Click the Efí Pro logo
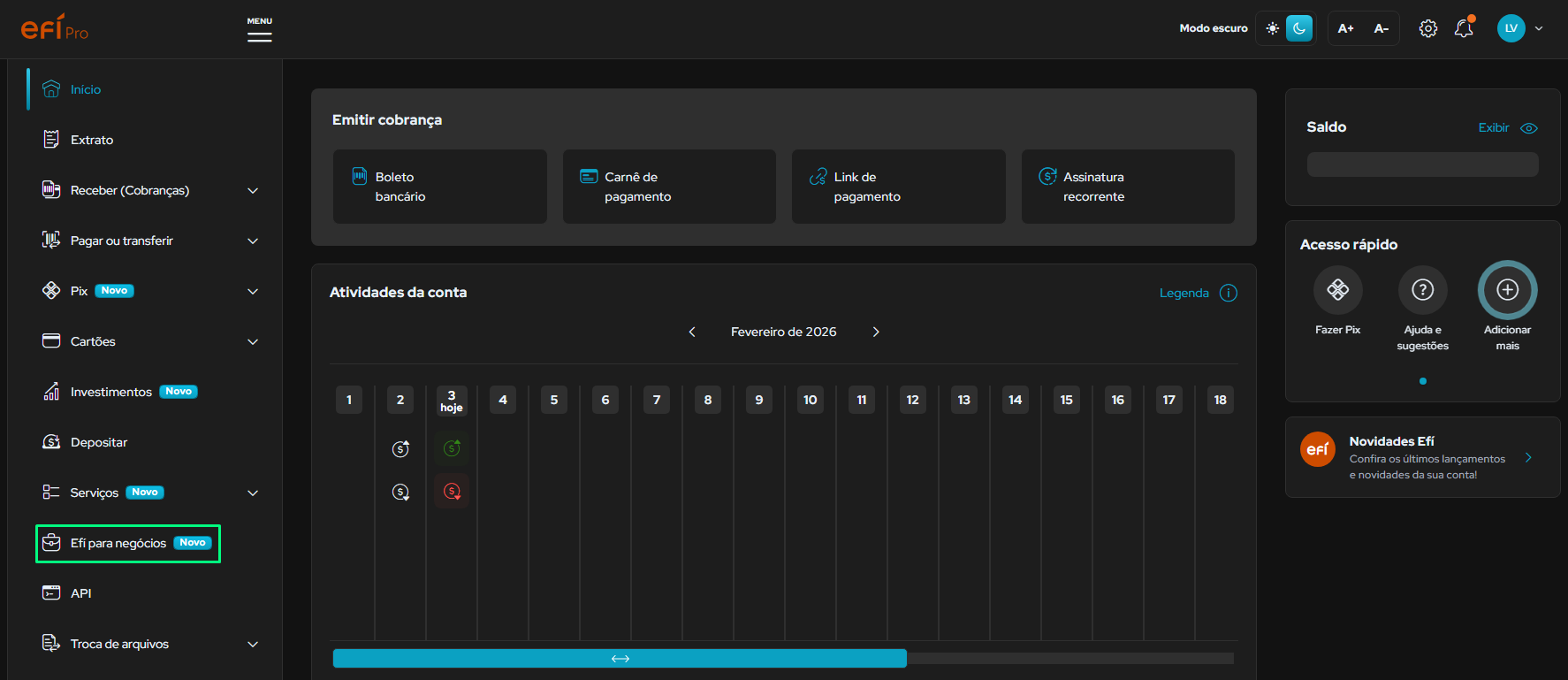 [55, 27]
